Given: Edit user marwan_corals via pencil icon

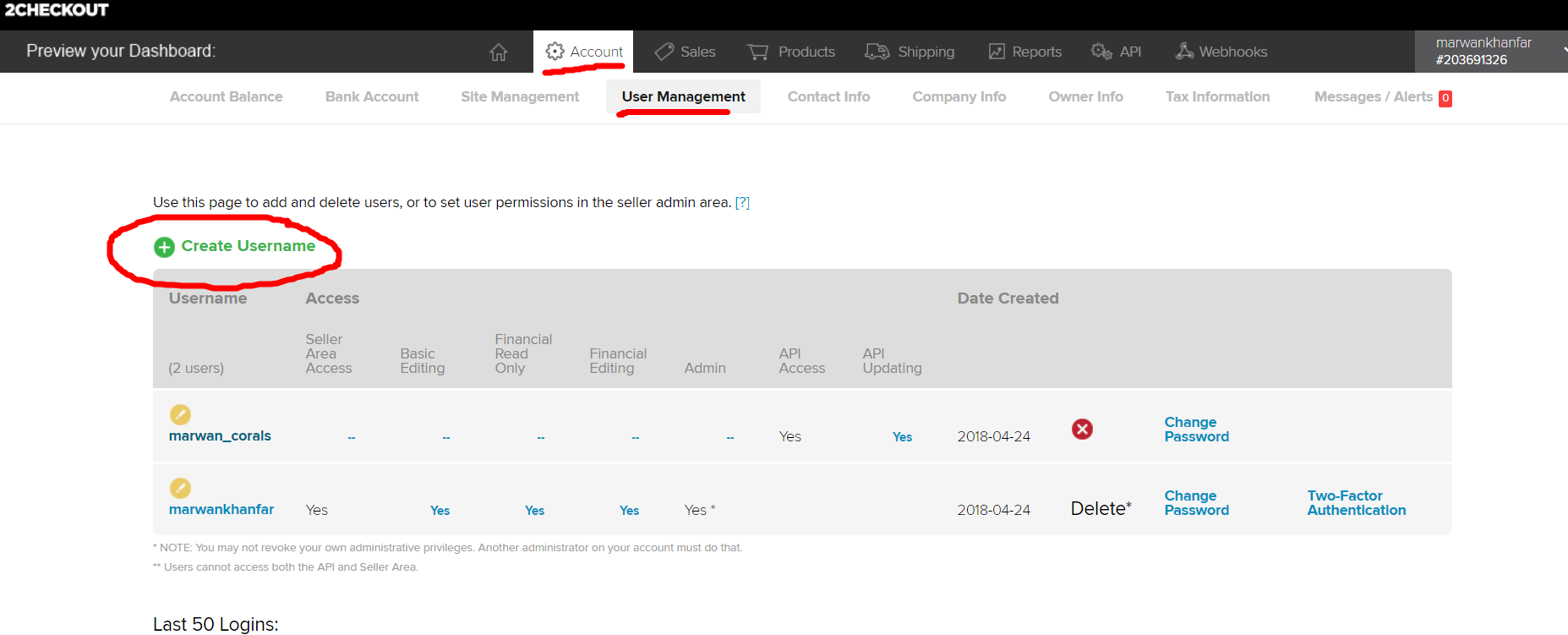Looking at the screenshot, I should [180, 414].
